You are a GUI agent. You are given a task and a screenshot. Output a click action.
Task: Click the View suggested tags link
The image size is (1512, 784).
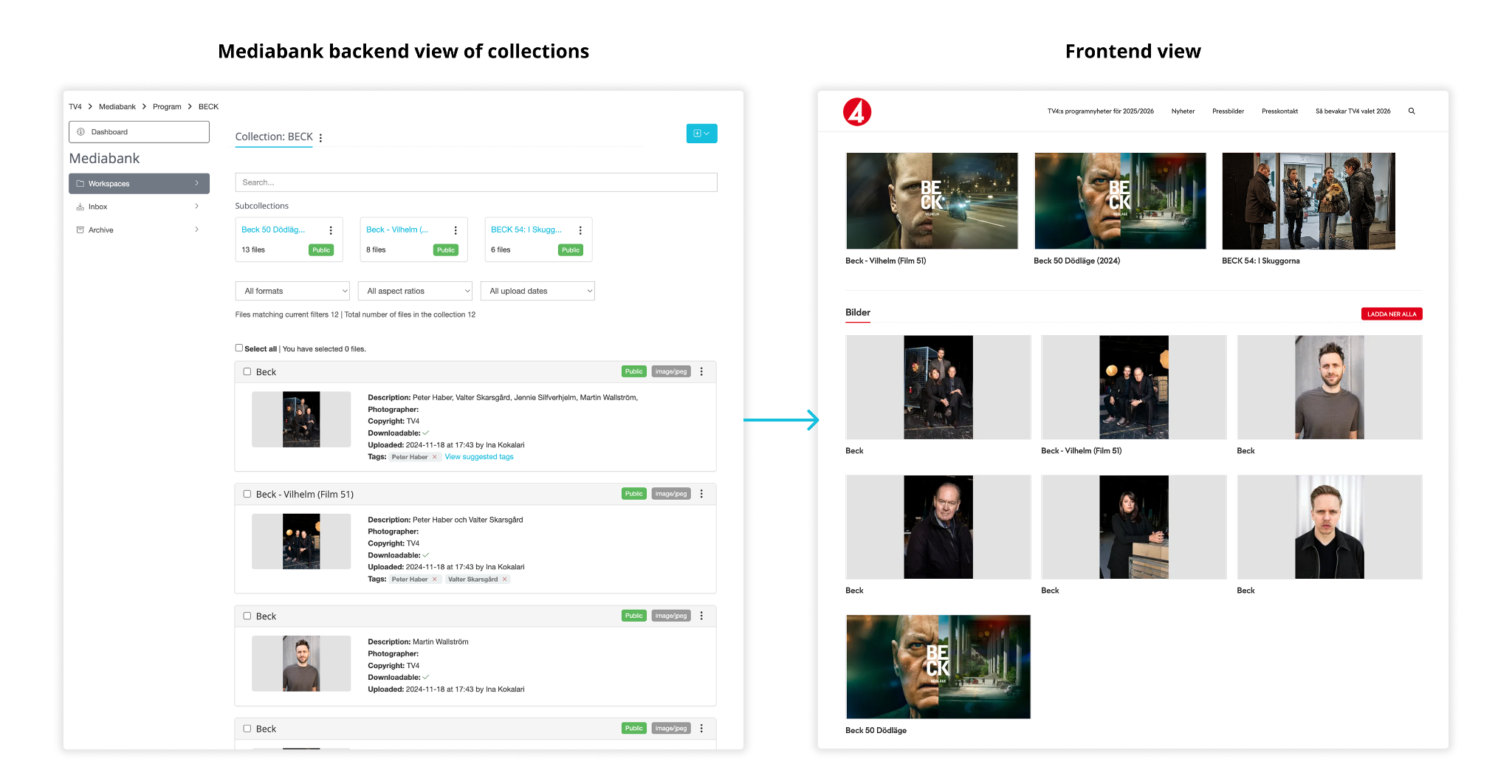479,457
